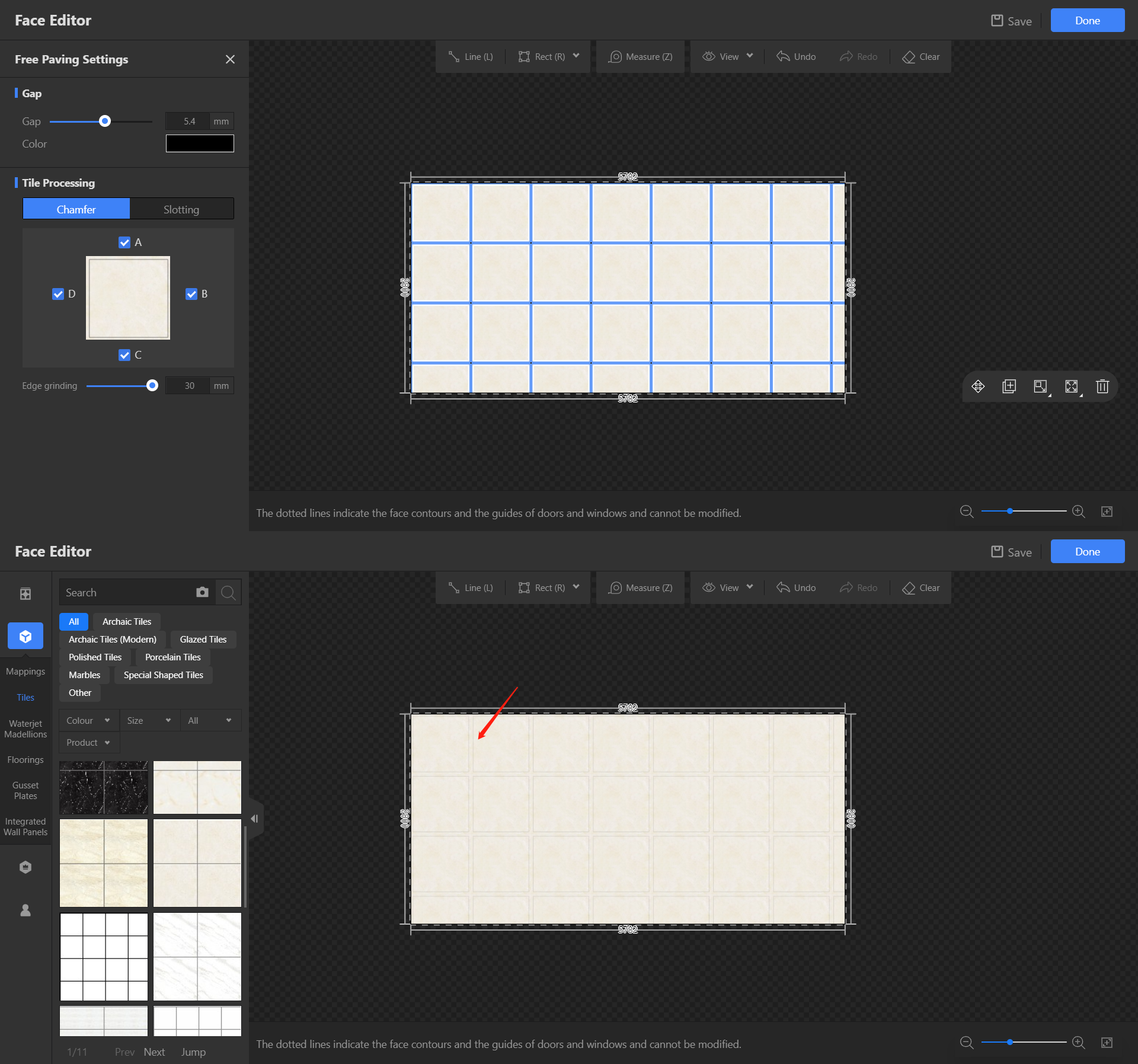This screenshot has height=1064, width=1138.
Task: Delete selection with the trash icon
Action: pos(1102,386)
